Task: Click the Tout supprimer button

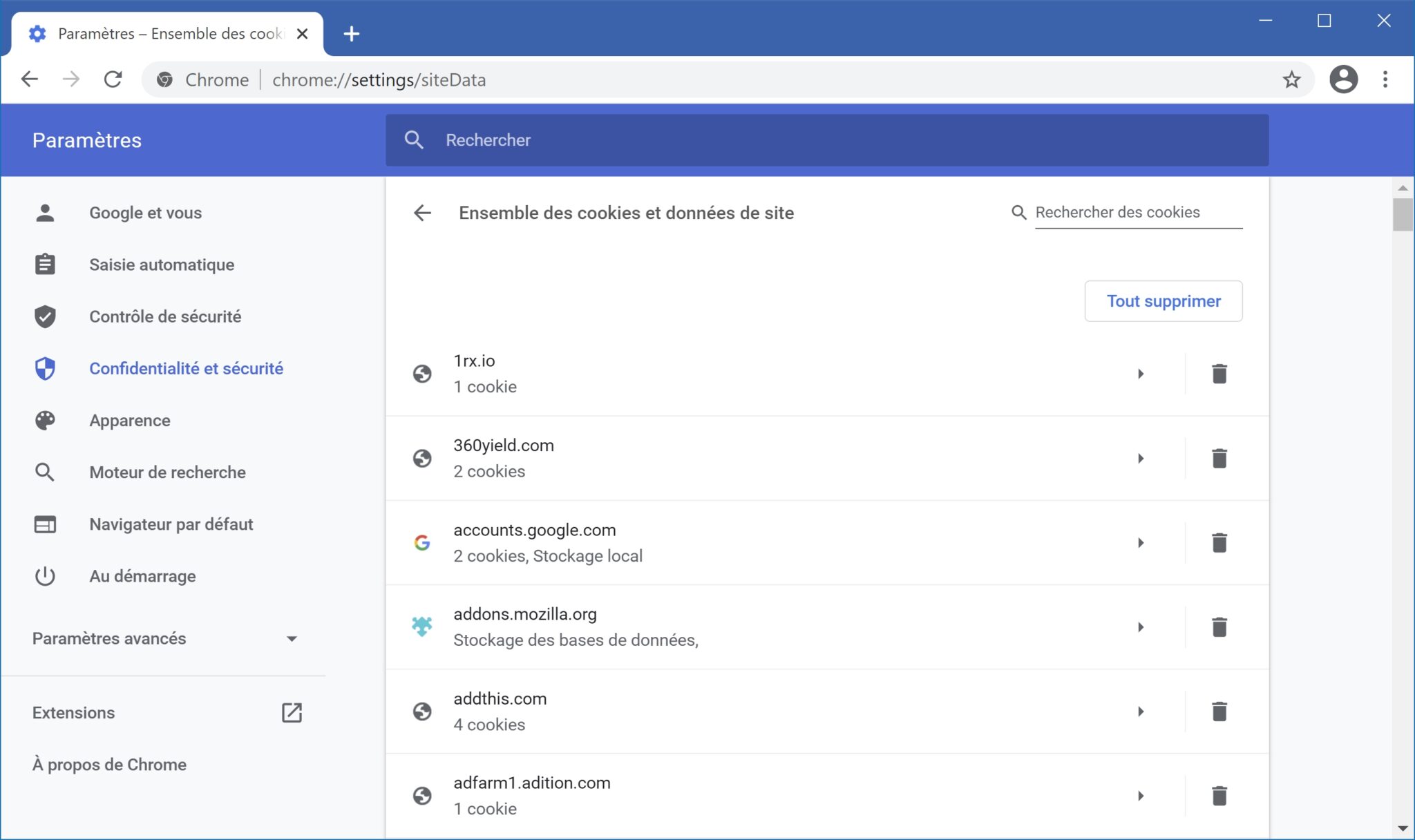Action: tap(1164, 300)
